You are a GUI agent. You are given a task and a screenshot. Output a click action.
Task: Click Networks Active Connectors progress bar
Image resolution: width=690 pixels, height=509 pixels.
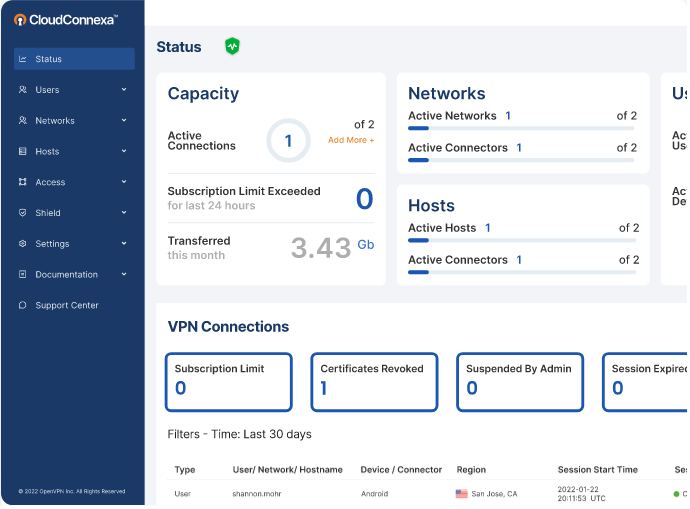pyautogui.click(x=521, y=160)
